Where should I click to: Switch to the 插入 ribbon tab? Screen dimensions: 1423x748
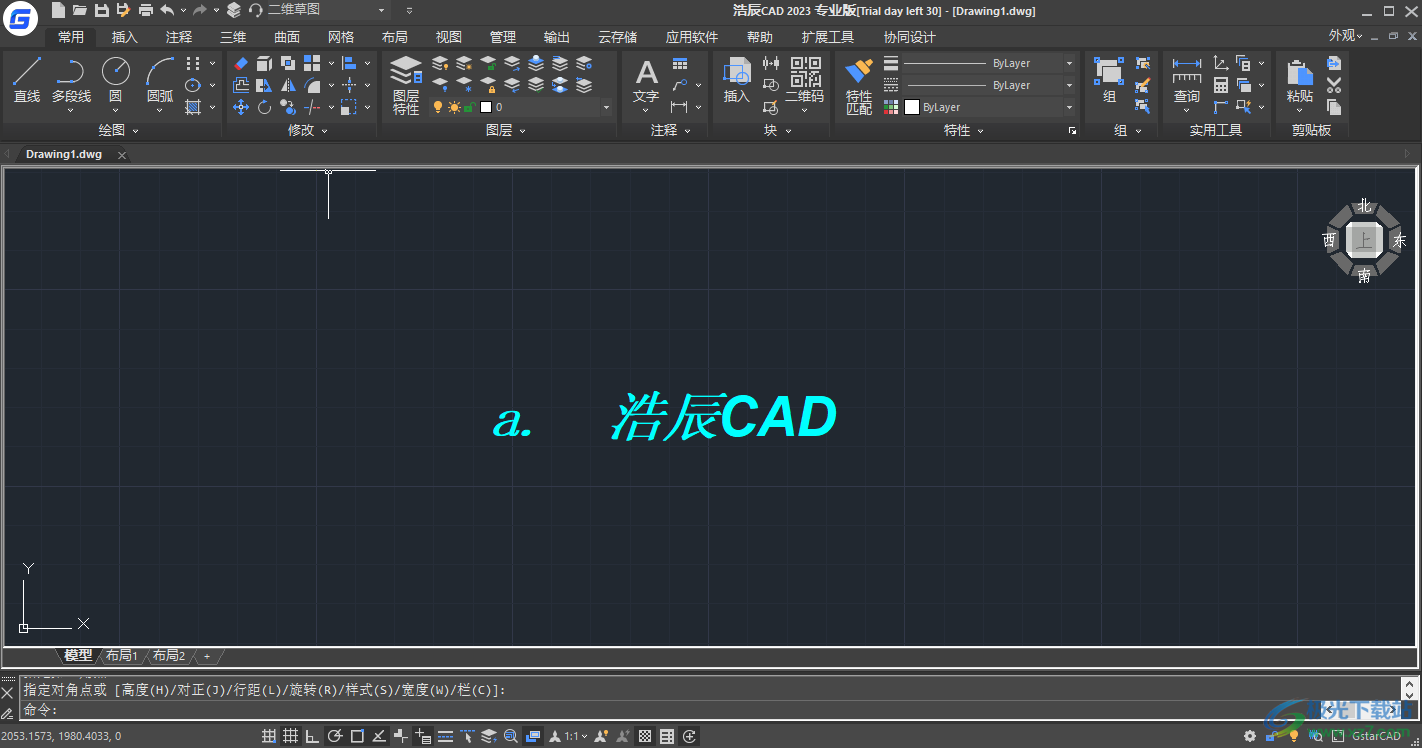[125, 37]
